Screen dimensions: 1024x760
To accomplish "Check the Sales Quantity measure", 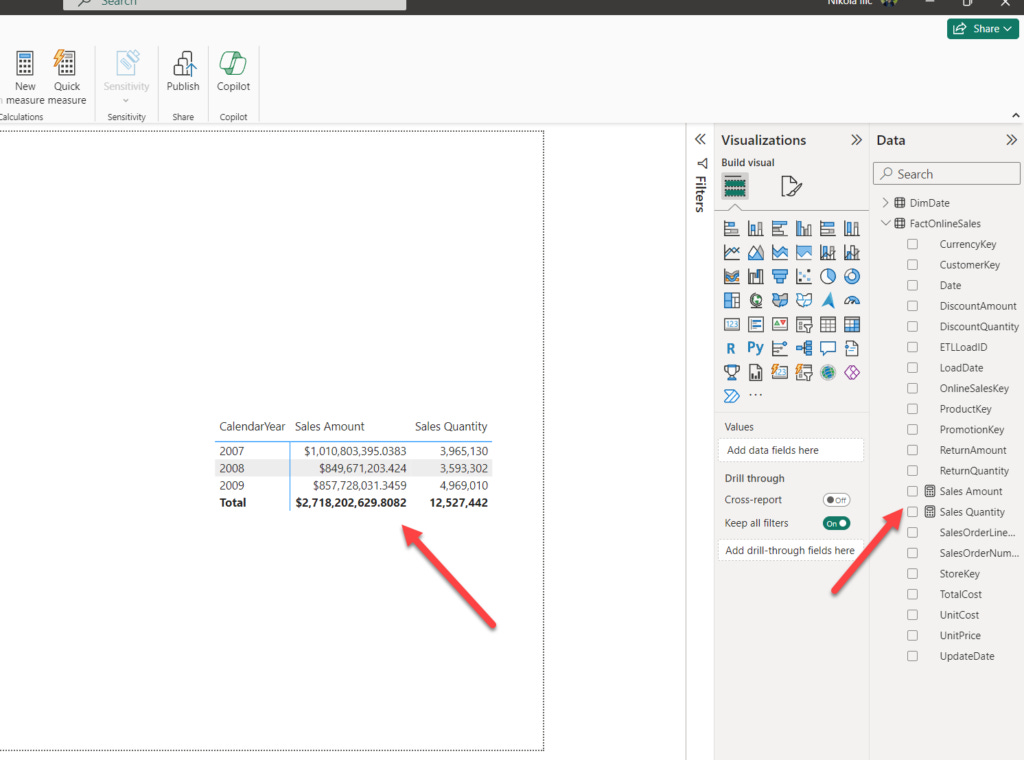I will pyautogui.click(x=912, y=512).
